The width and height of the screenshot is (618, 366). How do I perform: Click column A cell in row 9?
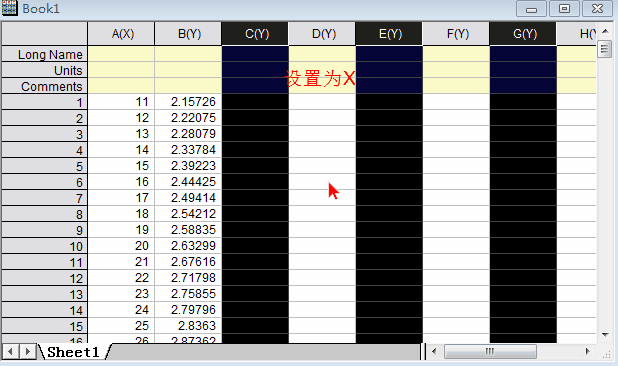pos(121,230)
